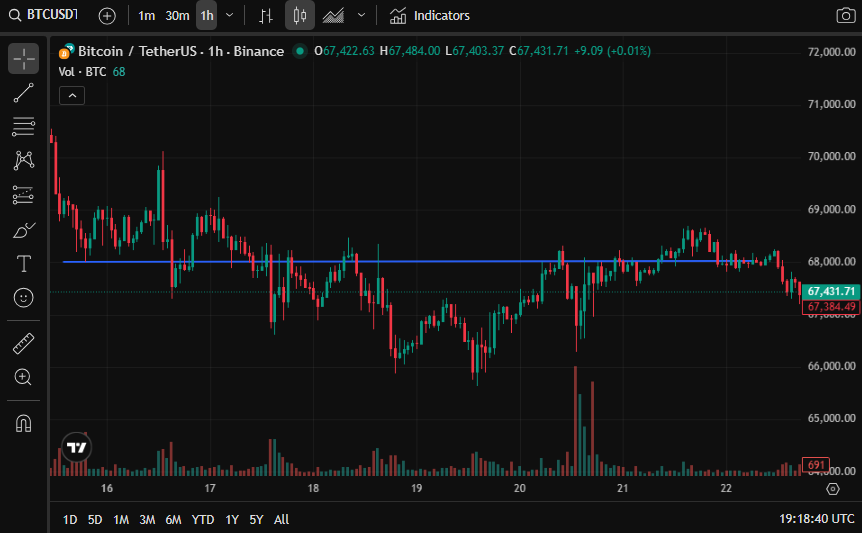Viewport: 862px width, 533px height.
Task: Click the red price label 67,384.49
Action: 831,307
